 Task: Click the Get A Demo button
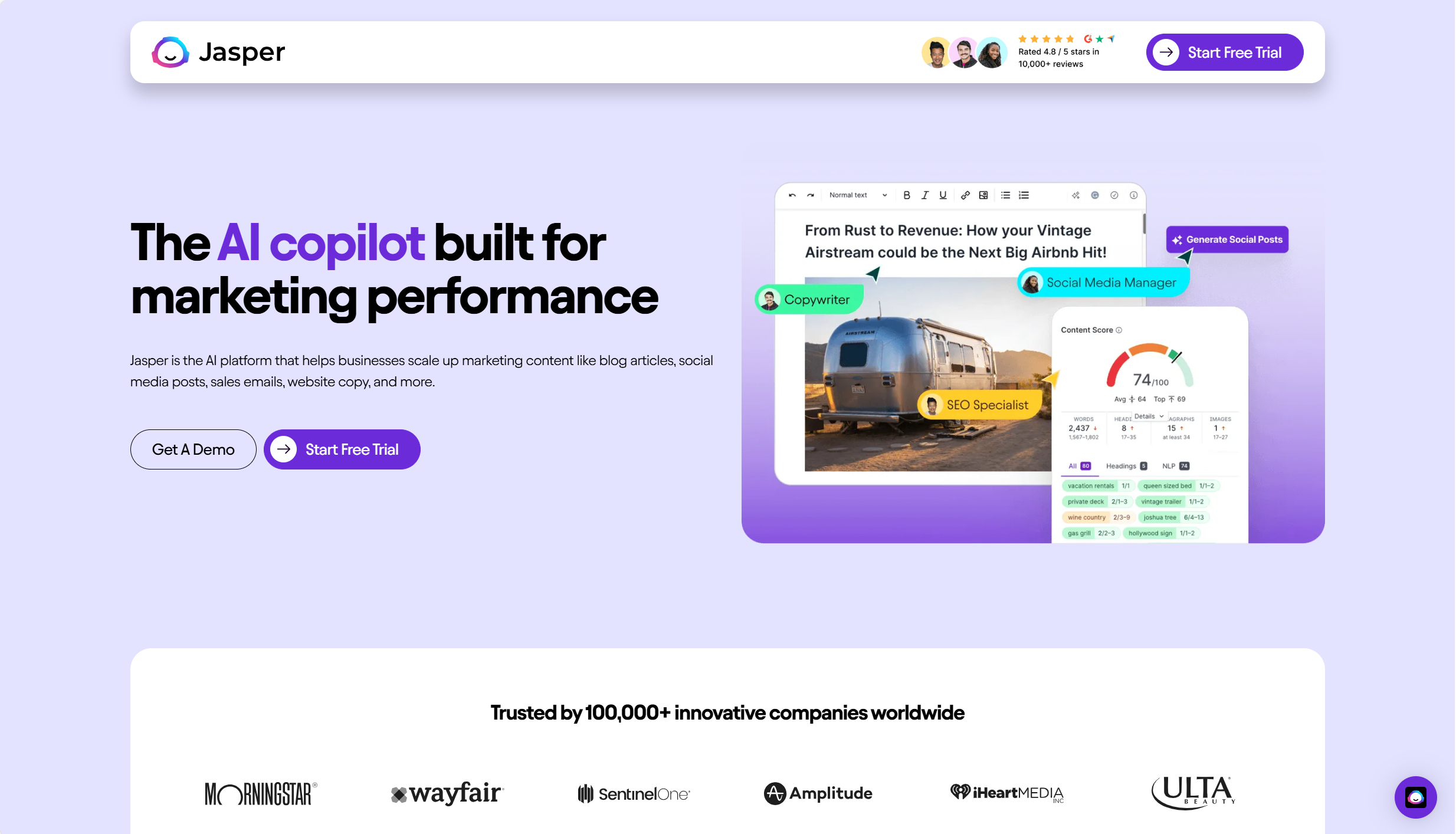tap(193, 449)
